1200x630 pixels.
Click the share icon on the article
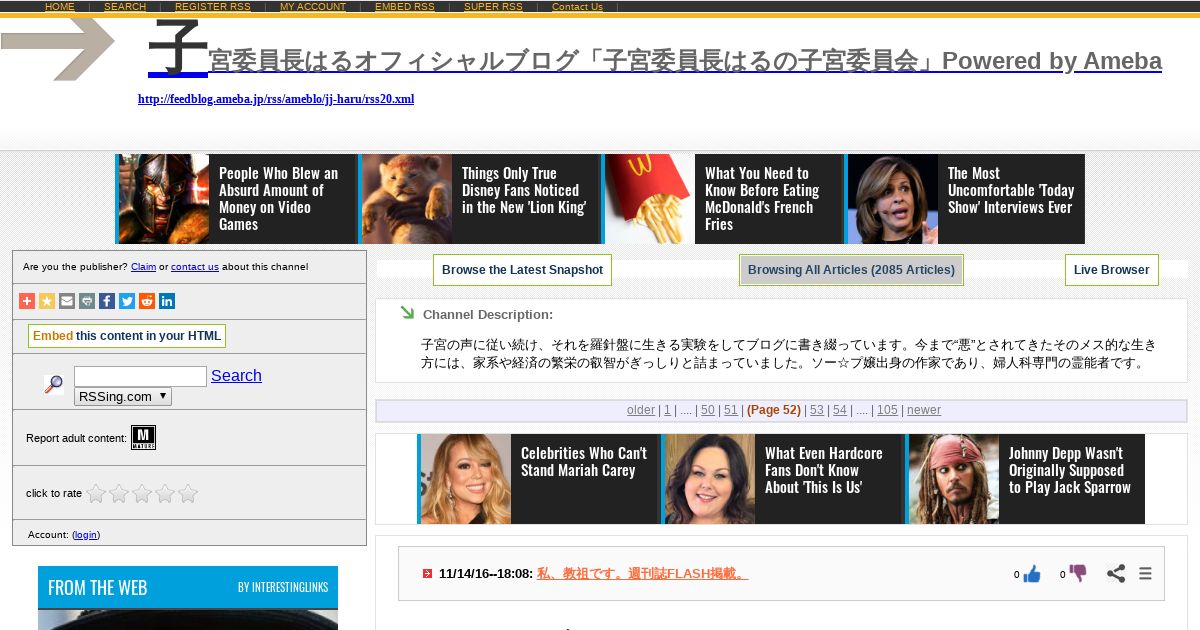[x=1116, y=574]
